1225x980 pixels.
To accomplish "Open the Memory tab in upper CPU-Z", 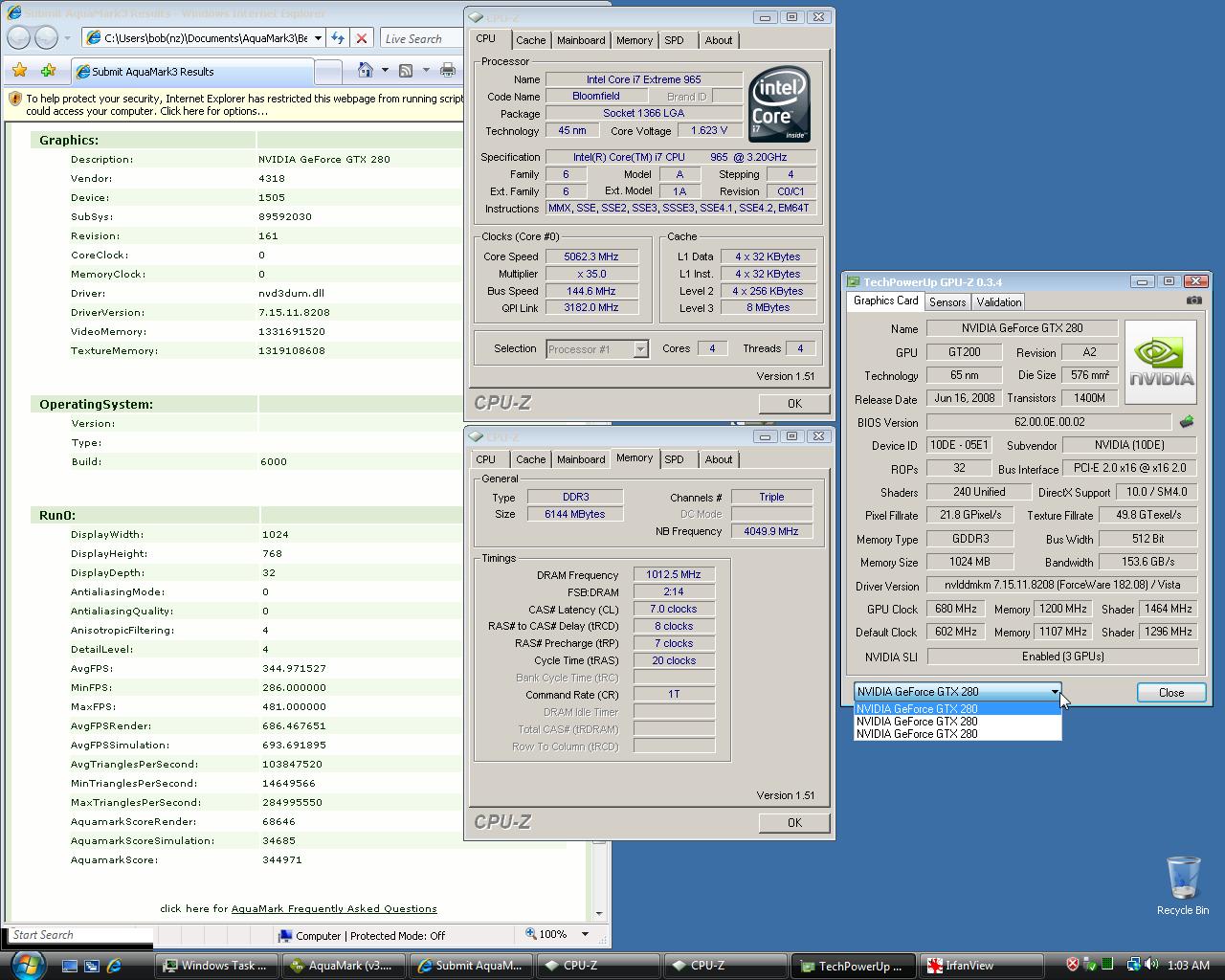I will click(635, 40).
